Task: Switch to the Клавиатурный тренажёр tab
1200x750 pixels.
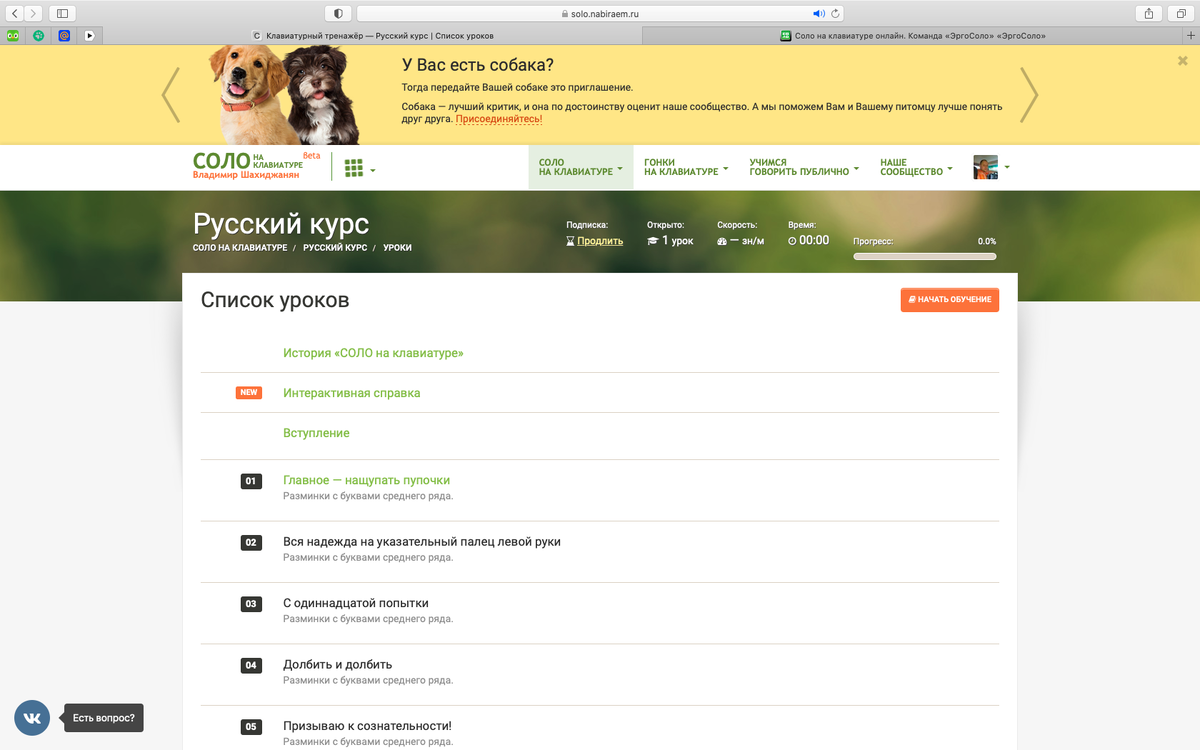Action: [375, 35]
